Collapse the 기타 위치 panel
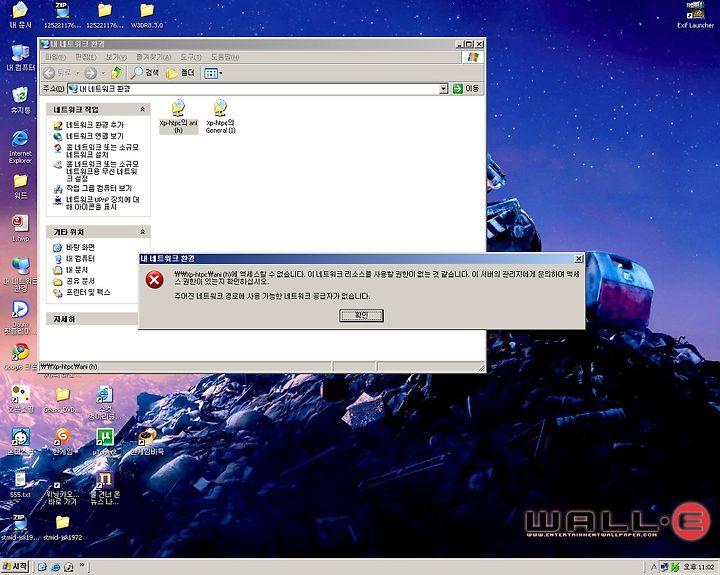This screenshot has height=575, width=720. (x=142, y=232)
